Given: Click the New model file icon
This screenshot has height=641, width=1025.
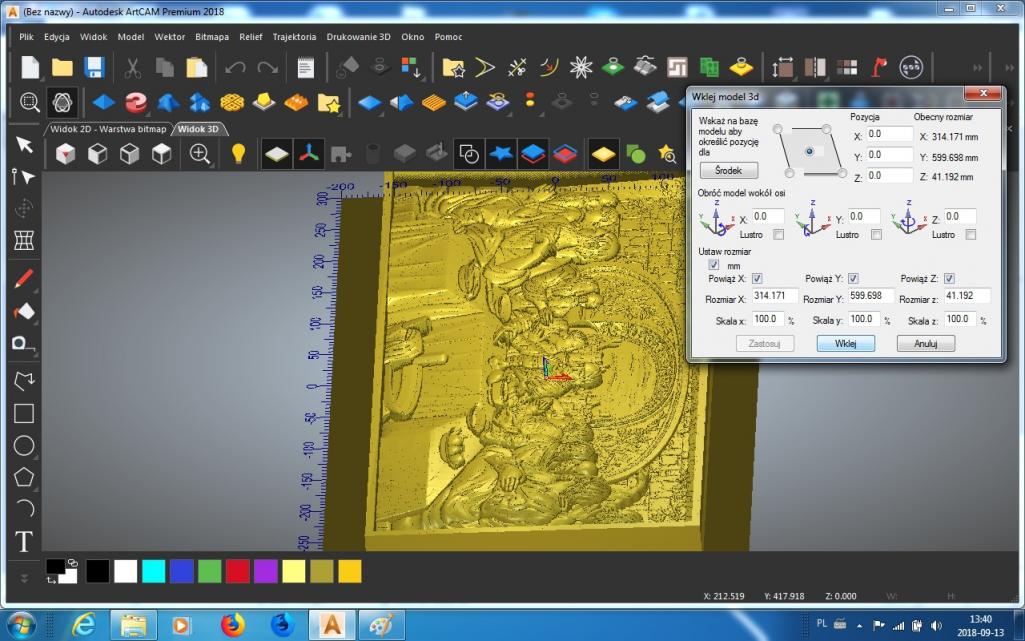Looking at the screenshot, I should 30,67.
